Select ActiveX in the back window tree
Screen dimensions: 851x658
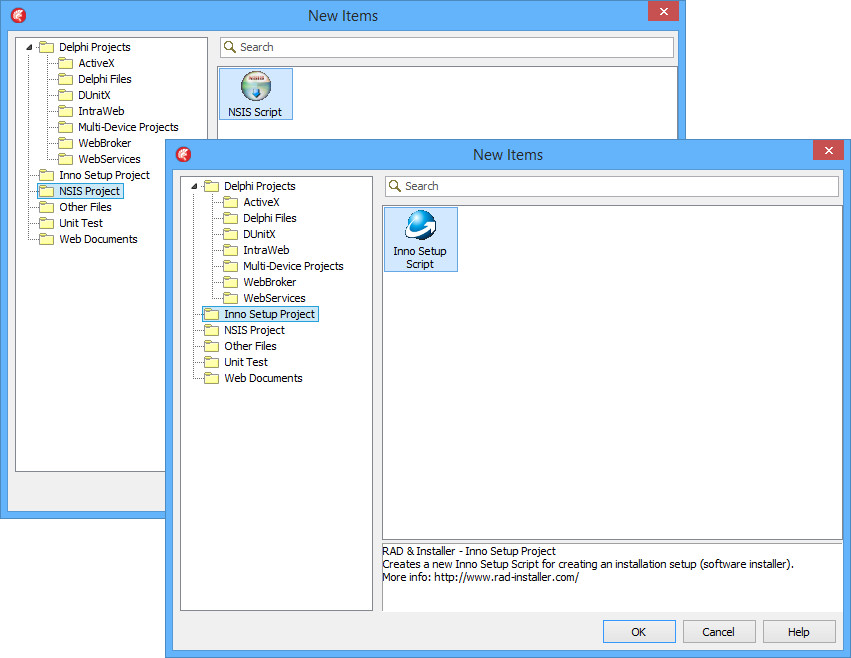pyautogui.click(x=97, y=63)
